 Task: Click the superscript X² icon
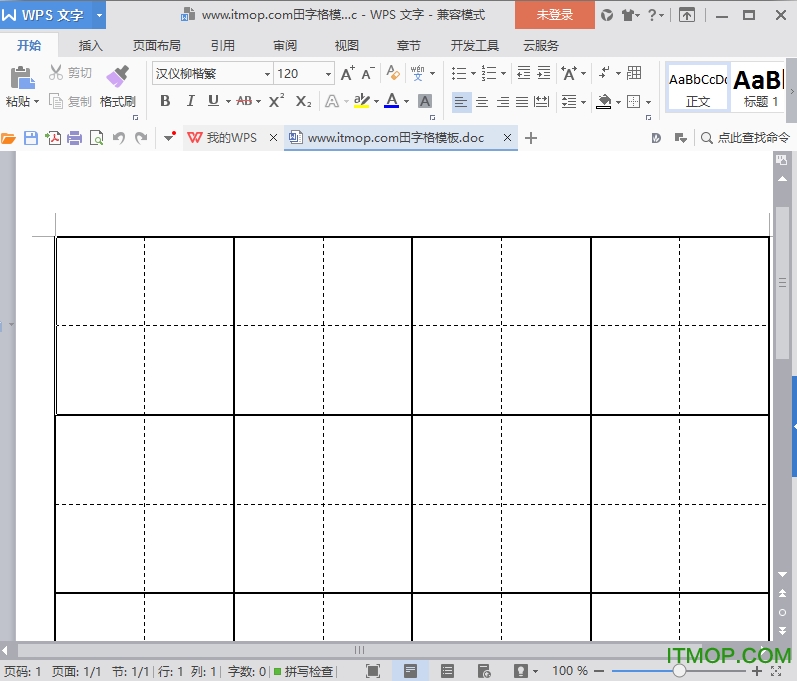tap(277, 101)
